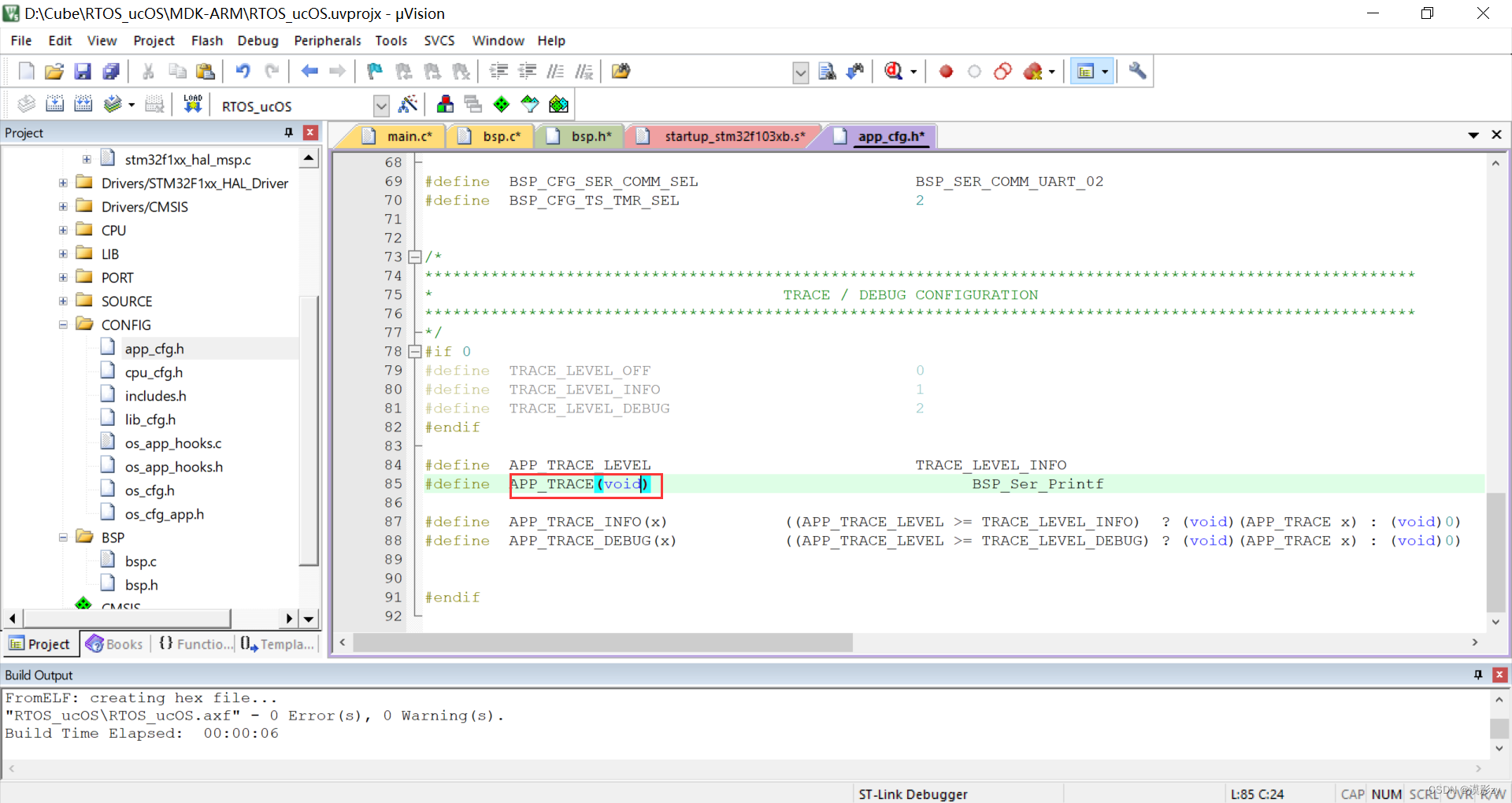Click the Rebuild all target files icon
This screenshot has height=803, width=1512.
tap(83, 104)
